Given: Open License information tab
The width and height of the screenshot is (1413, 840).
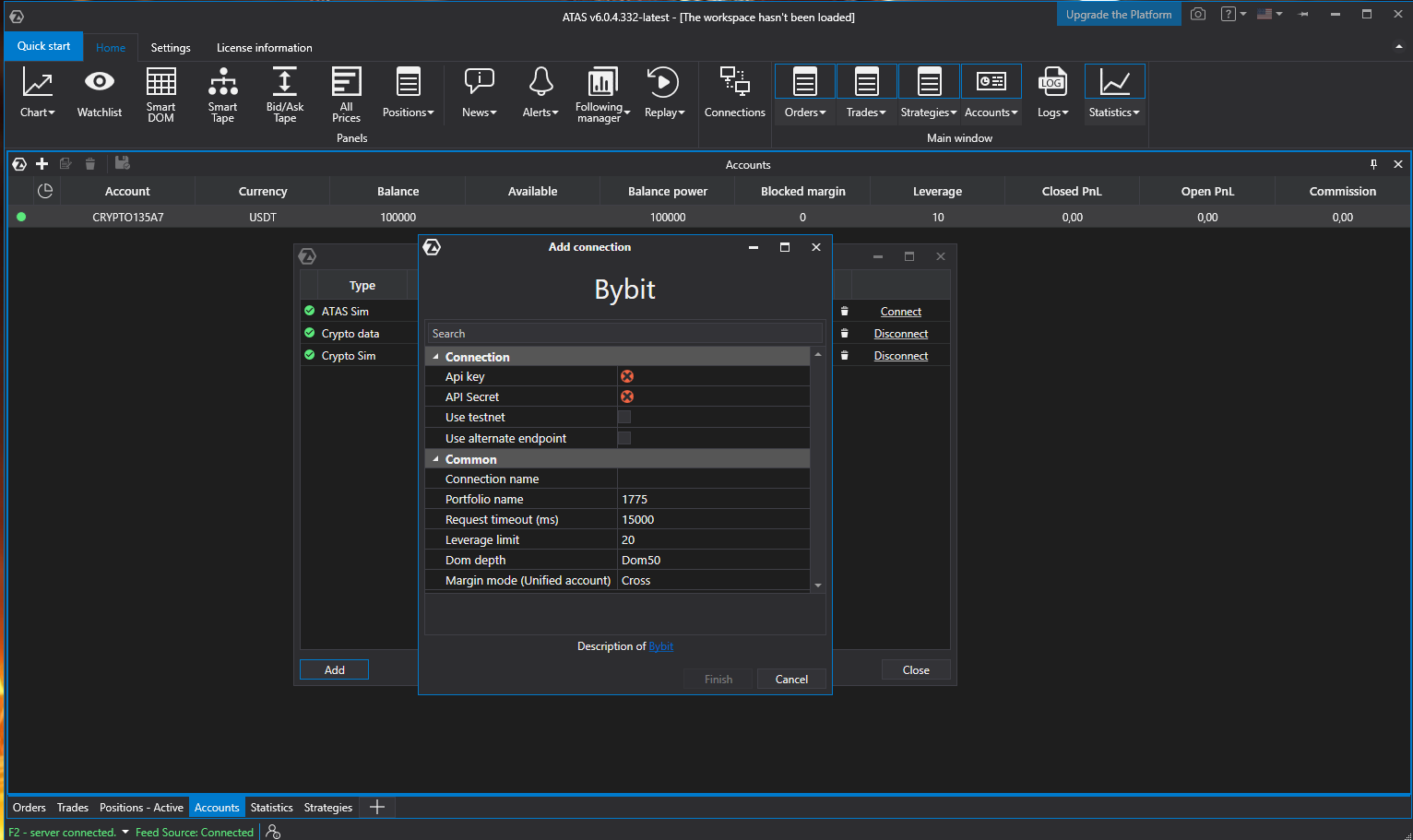Looking at the screenshot, I should (264, 47).
